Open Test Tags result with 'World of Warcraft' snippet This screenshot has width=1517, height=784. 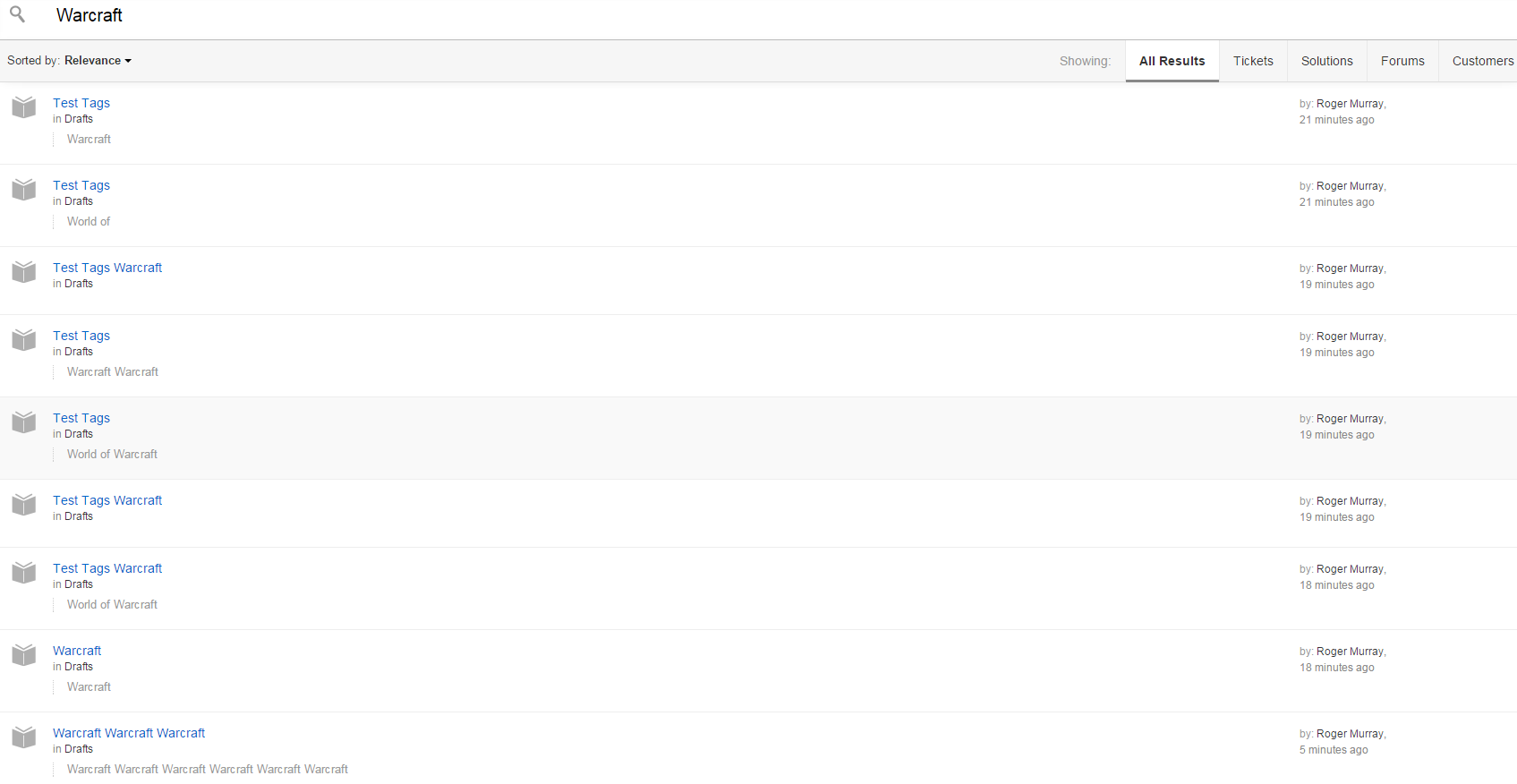(81, 418)
